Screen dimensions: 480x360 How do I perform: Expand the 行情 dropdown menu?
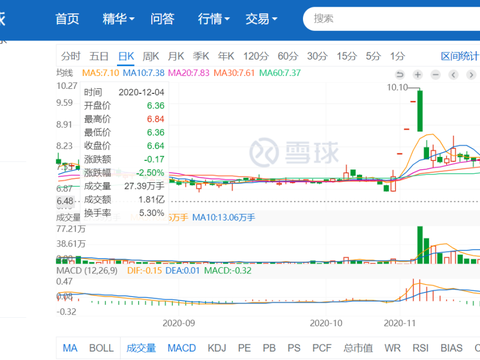tap(214, 19)
